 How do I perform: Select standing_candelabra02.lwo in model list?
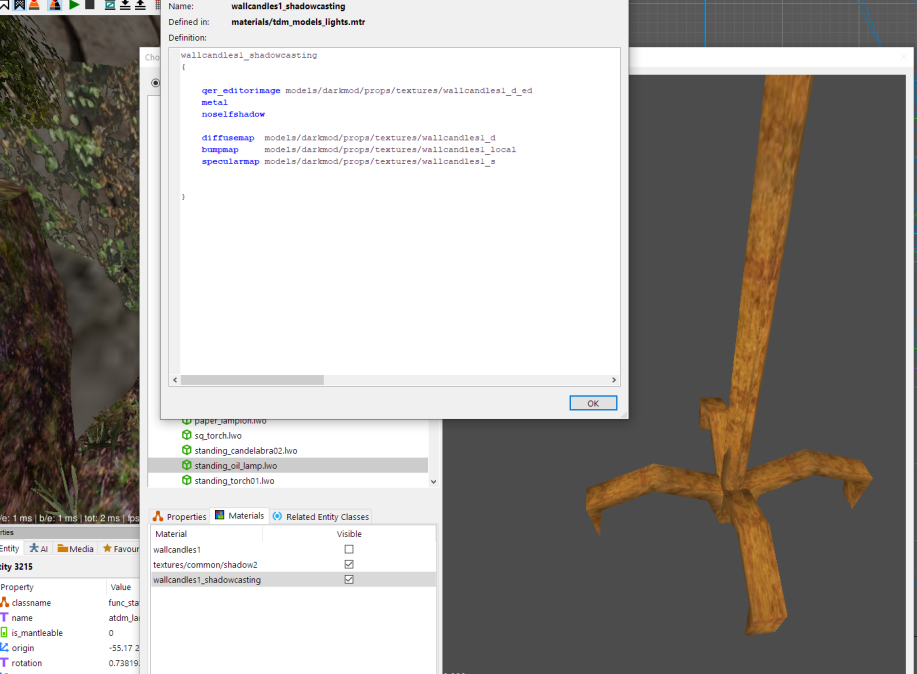point(245,451)
